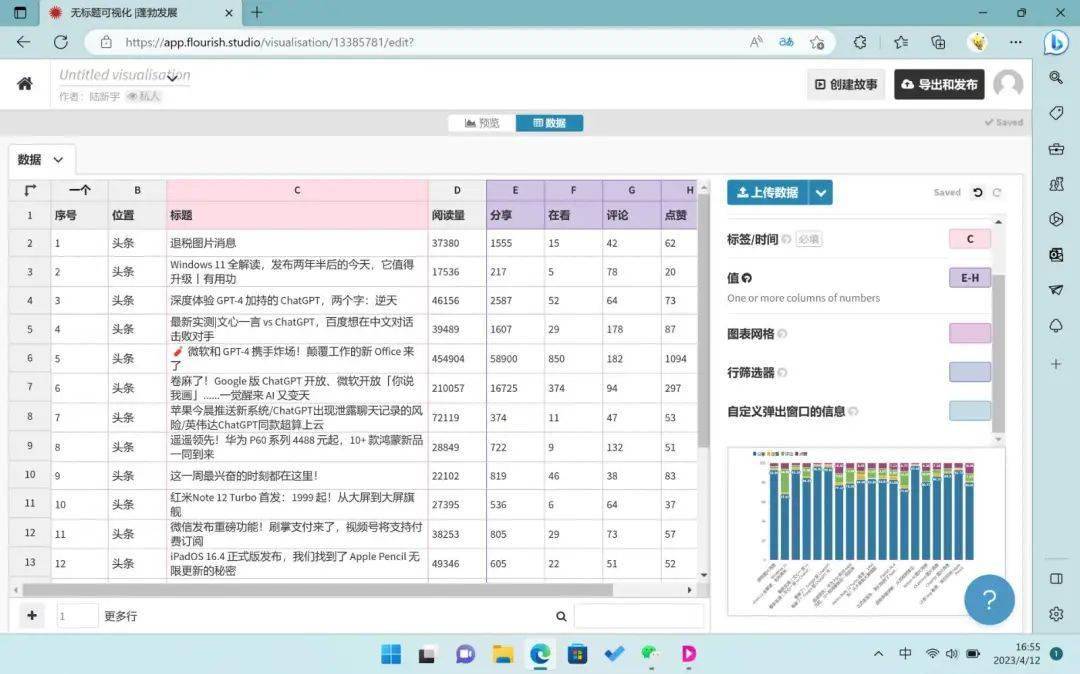Click the 行筛选器 column binding box
Screen dimensions: 1080x674
point(970,372)
